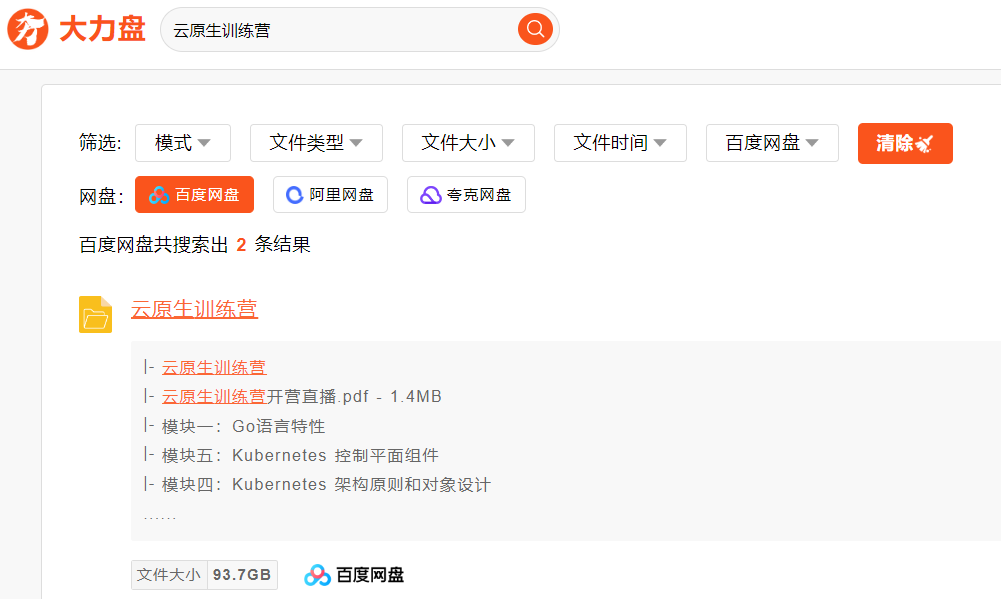Click the 大力盘 site name text
Screen dimensions: 1001x599
102,29
